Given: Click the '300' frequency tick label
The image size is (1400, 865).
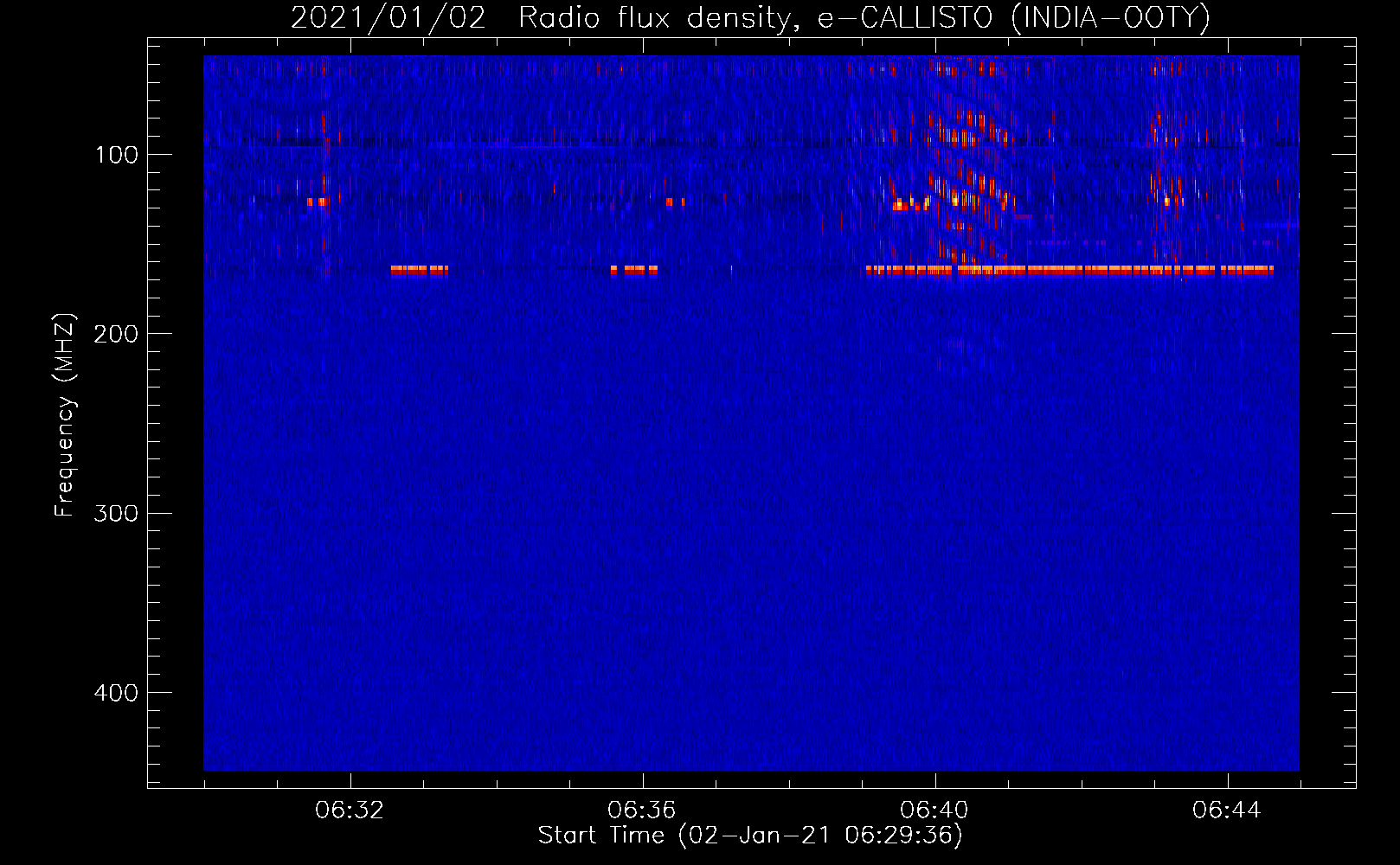Looking at the screenshot, I should [x=116, y=513].
